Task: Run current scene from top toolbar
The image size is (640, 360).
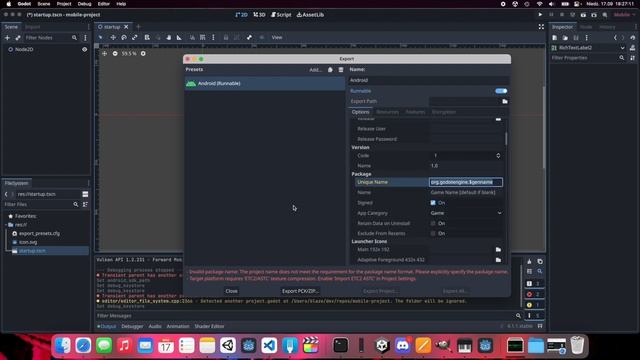Action: pos(583,15)
